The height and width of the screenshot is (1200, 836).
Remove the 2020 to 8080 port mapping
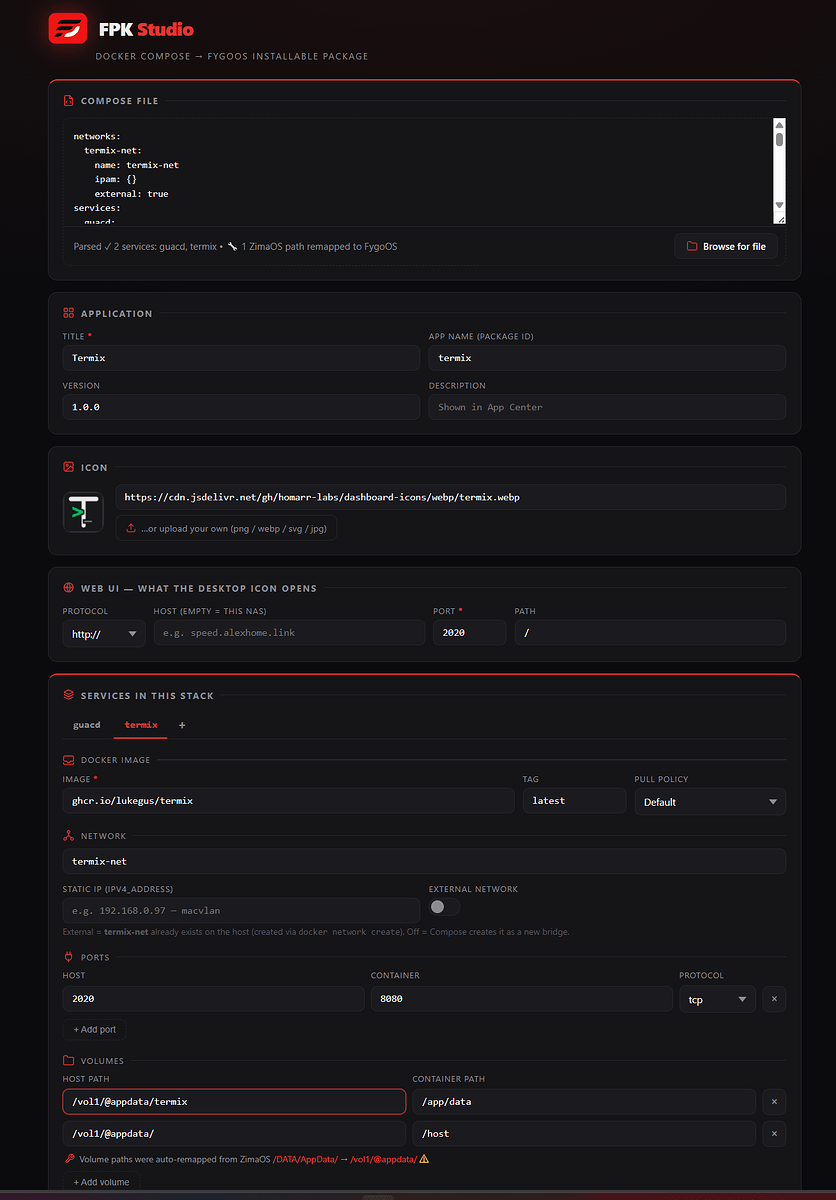click(774, 999)
